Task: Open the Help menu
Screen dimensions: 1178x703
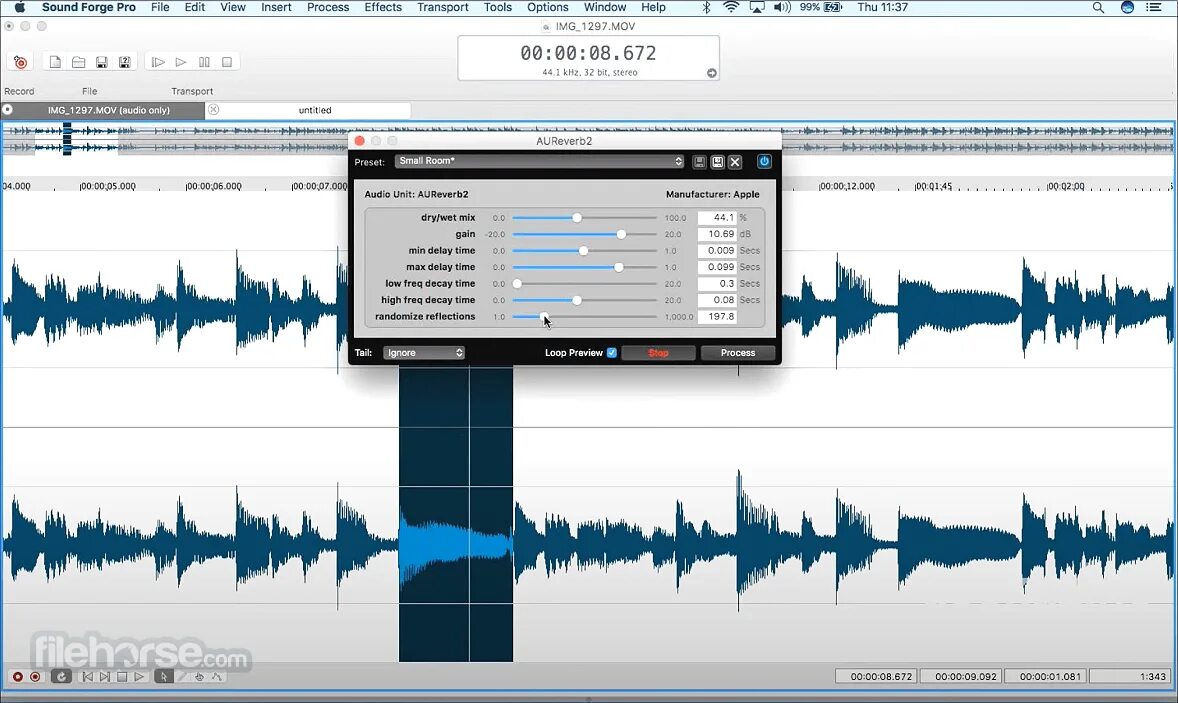Action: point(653,8)
